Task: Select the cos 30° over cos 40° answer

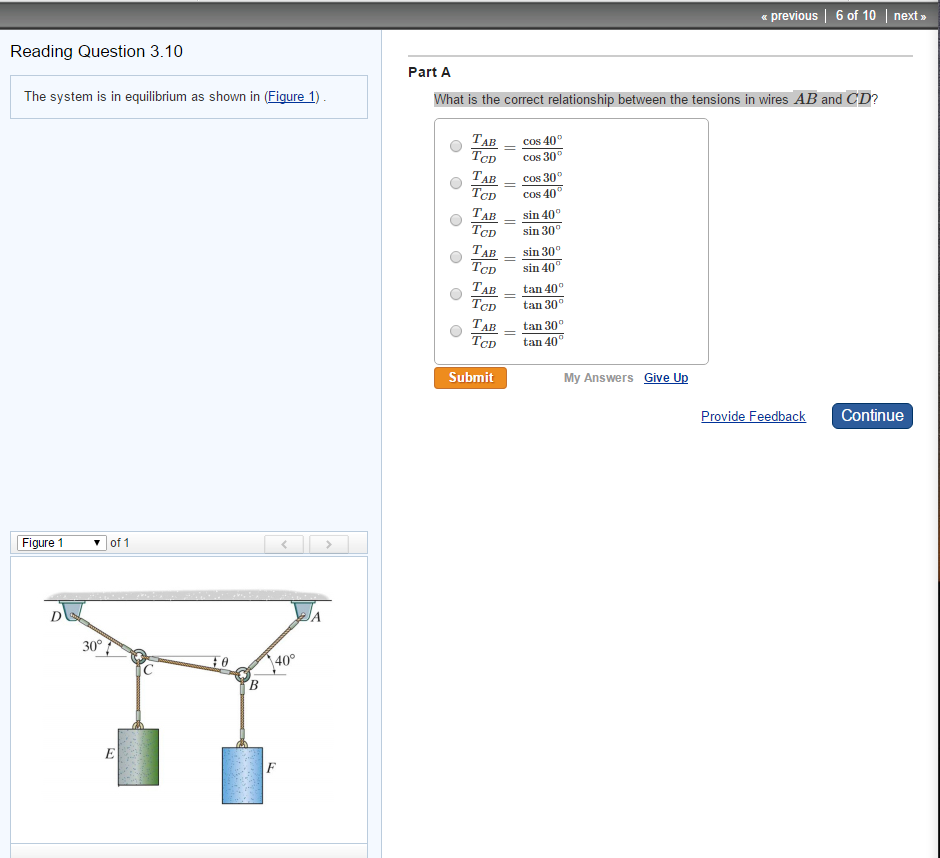Action: (456, 183)
